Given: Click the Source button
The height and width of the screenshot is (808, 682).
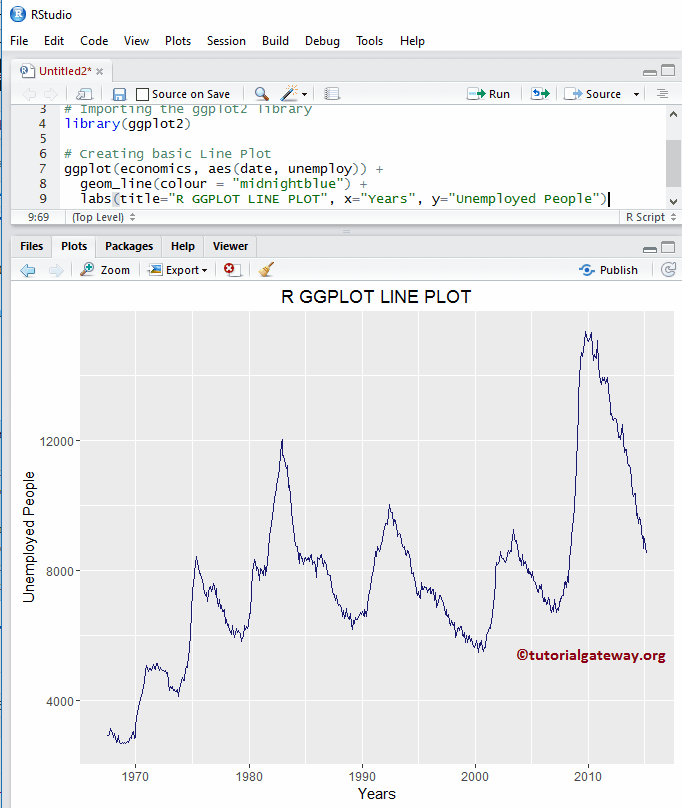Looking at the screenshot, I should point(592,94).
